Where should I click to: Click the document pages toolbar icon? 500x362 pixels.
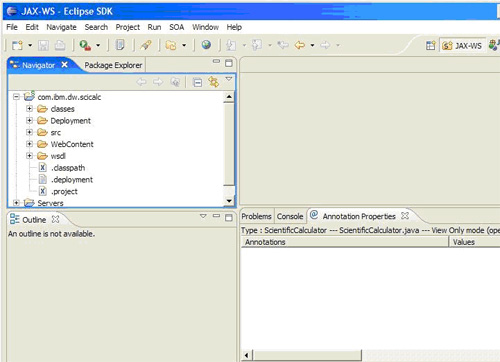tap(120, 45)
